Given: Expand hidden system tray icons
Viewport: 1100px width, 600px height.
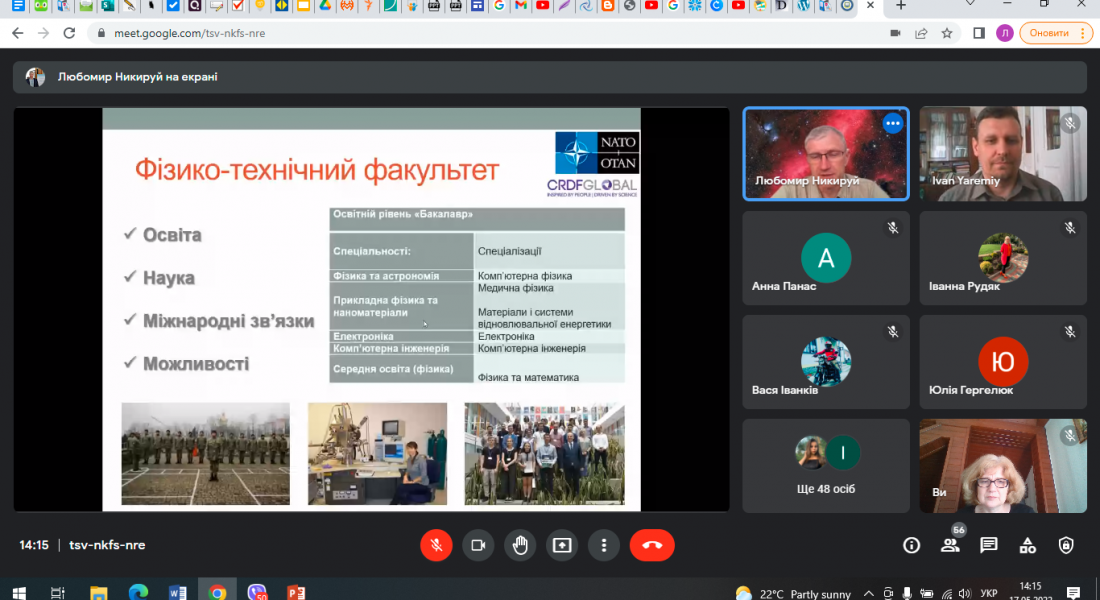Looking at the screenshot, I should pos(869,593).
